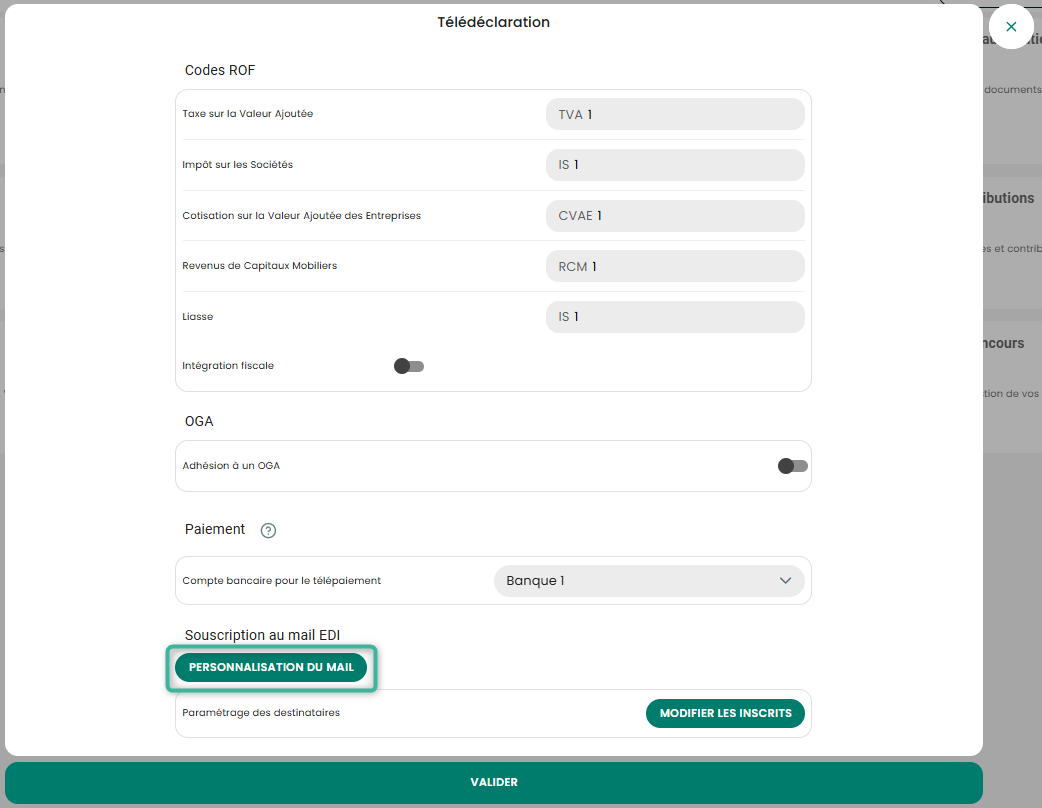Click the Télédéclaration dialog title
This screenshot has width=1042, height=808.
point(494,22)
